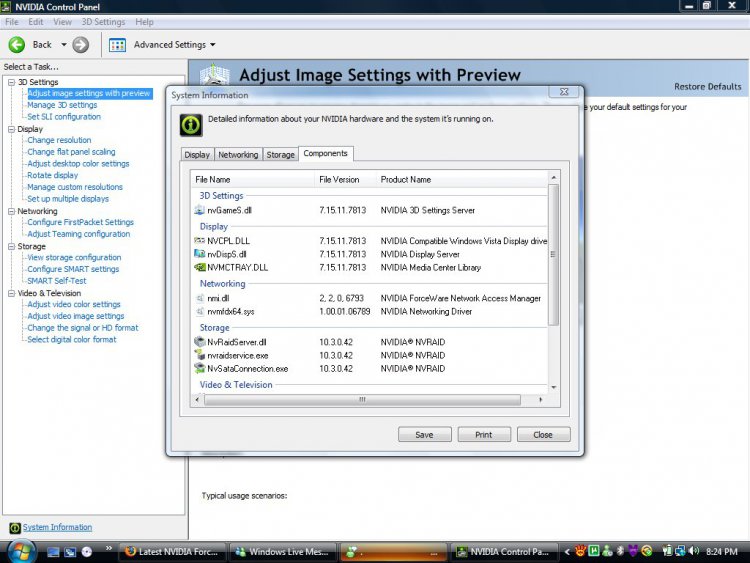The image size is (750, 563).
Task: Click the NVIDIA Control Panel title bar icon
Action: [x=6, y=7]
